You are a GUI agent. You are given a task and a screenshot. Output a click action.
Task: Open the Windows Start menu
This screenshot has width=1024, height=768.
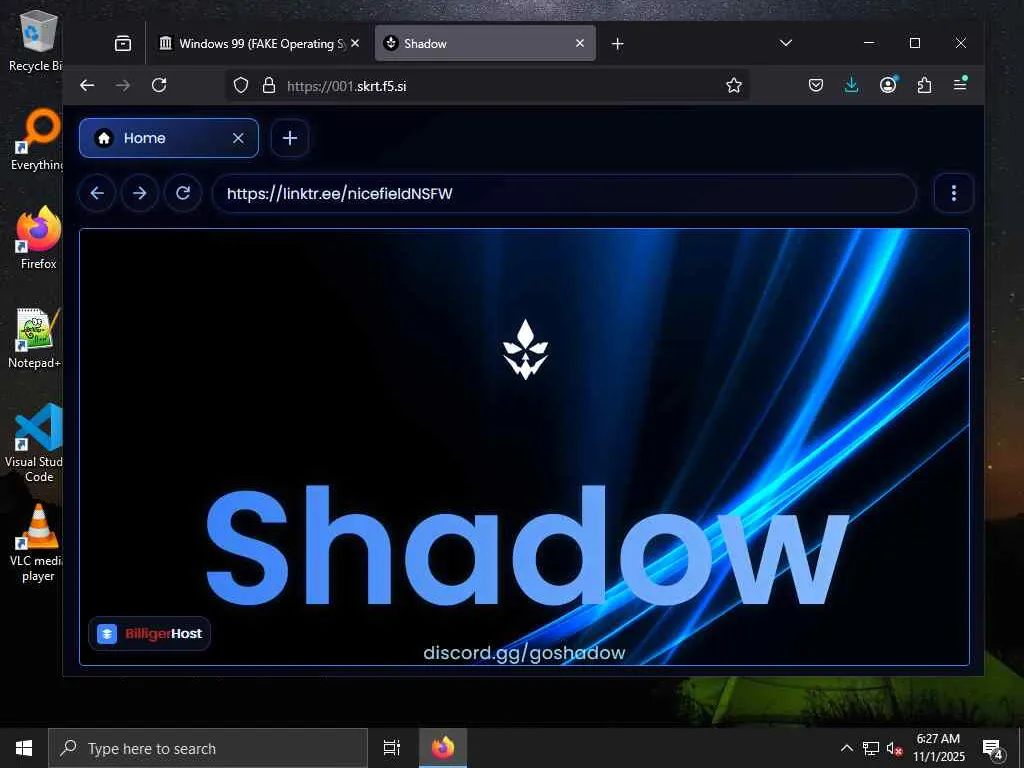coord(24,748)
